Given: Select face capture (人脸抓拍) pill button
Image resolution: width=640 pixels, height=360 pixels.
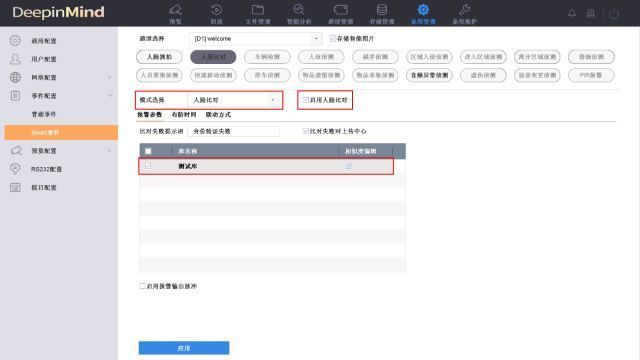Looking at the screenshot, I should click(x=159, y=57).
